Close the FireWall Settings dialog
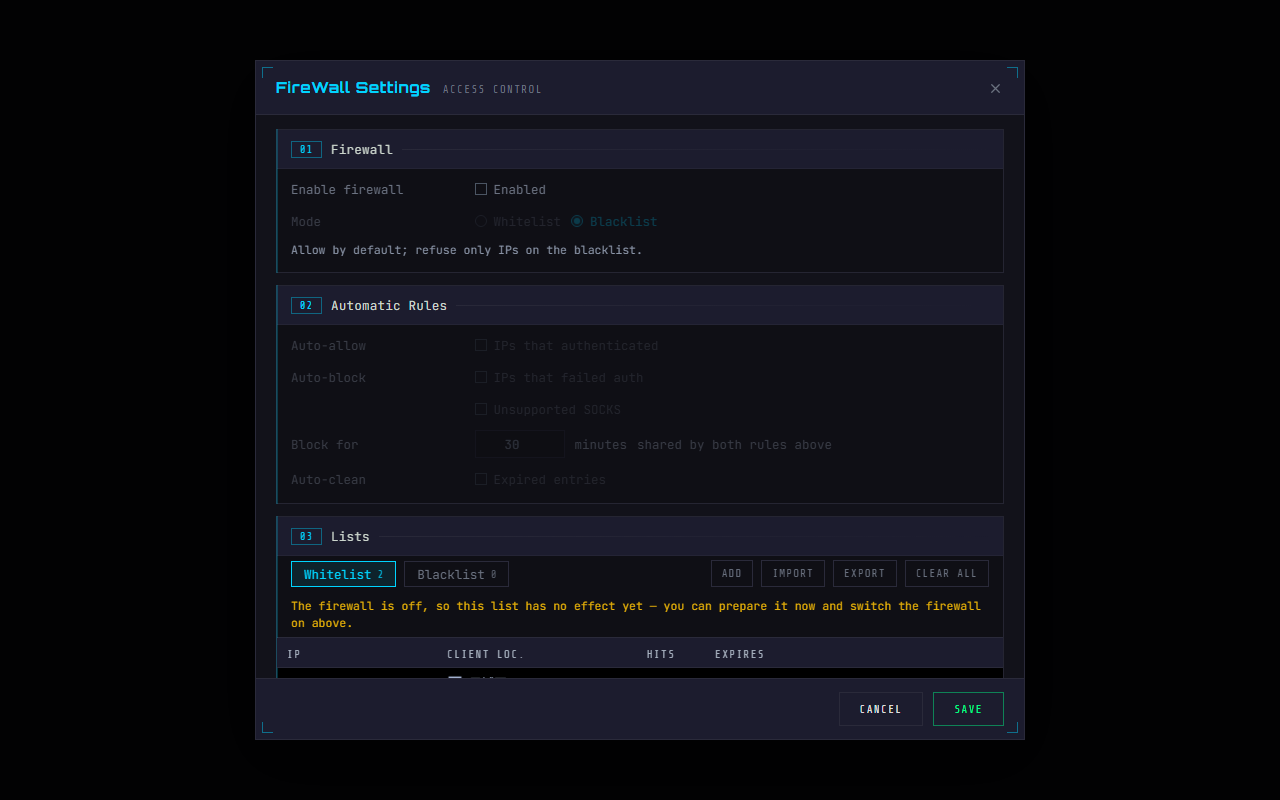Image resolution: width=1280 pixels, height=800 pixels. pos(995,88)
